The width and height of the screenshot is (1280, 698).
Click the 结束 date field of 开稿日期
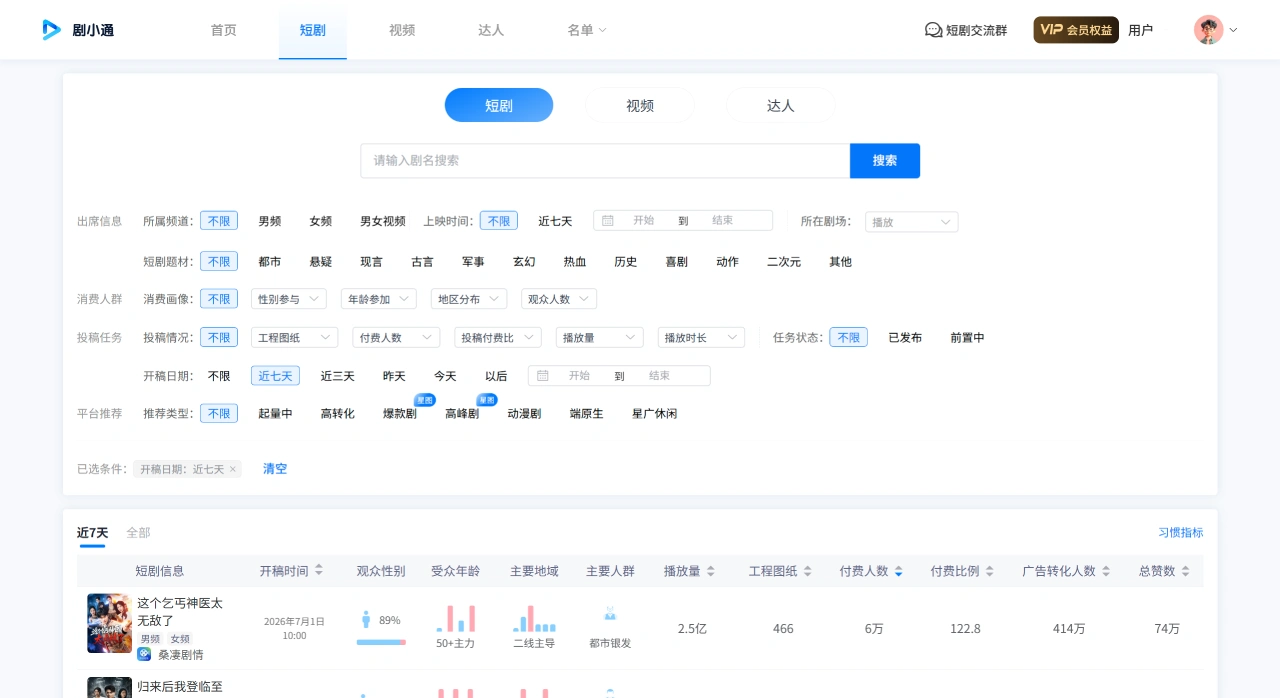pyautogui.click(x=660, y=376)
